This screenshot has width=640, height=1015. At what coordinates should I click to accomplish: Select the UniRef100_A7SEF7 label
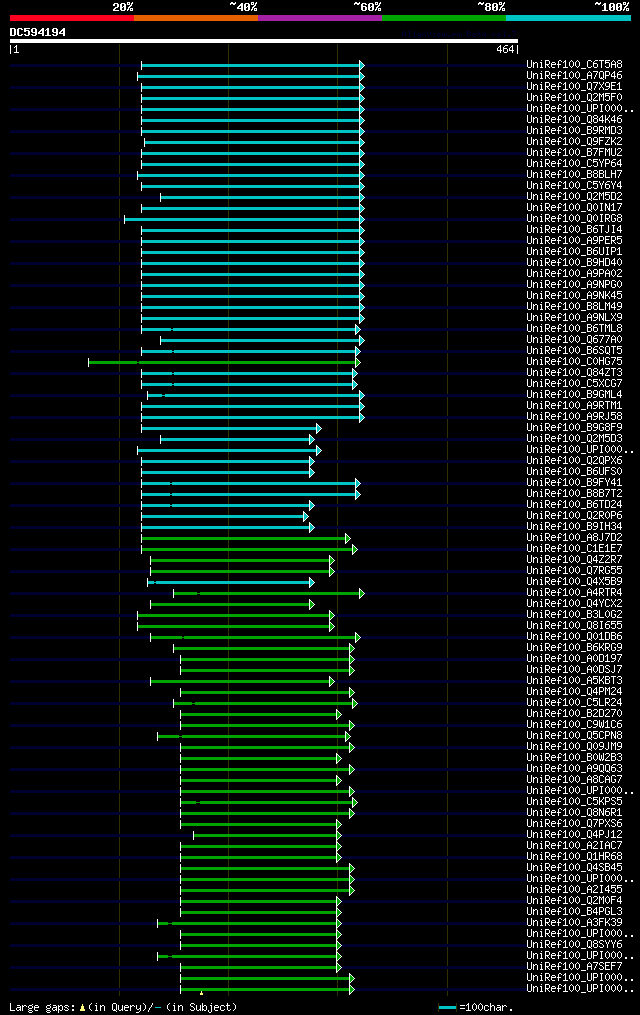coord(575,967)
